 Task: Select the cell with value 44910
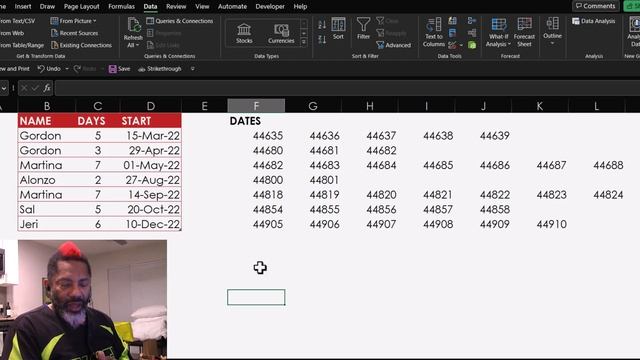click(x=540, y=224)
